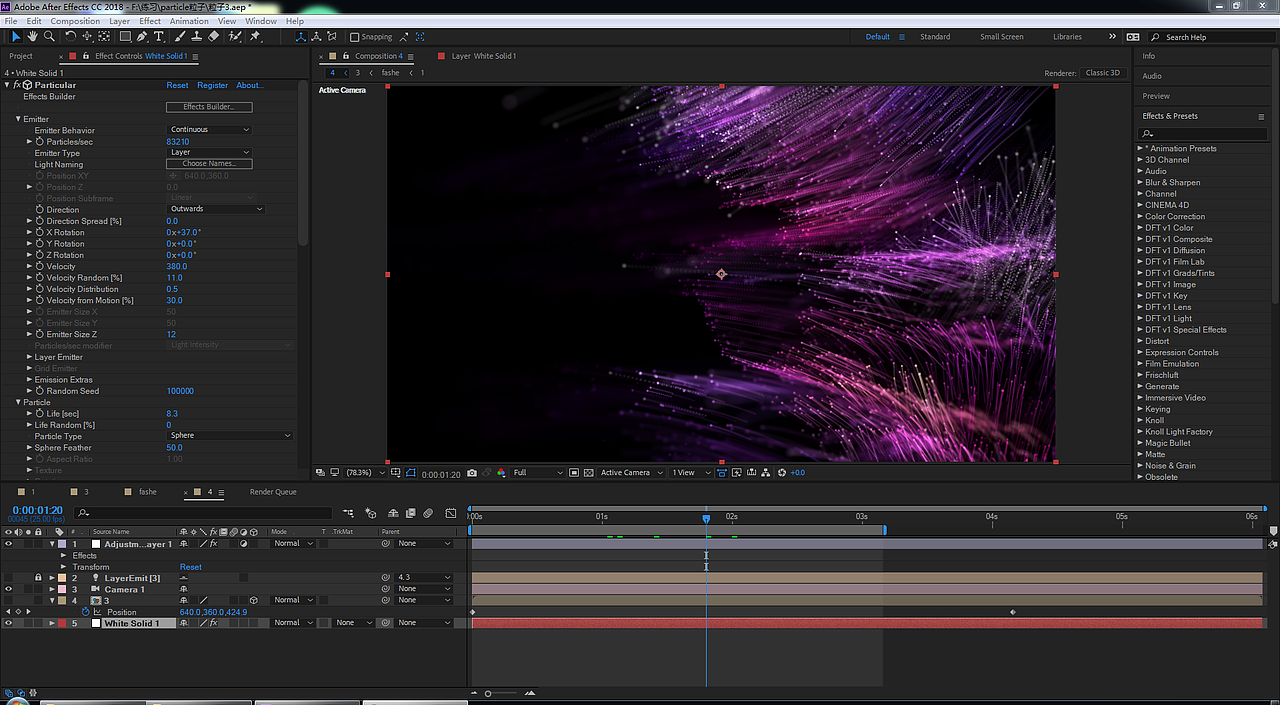This screenshot has height=705, width=1280.
Task: Pick the Pen tool in the toolbar
Action: pyautogui.click(x=142, y=37)
